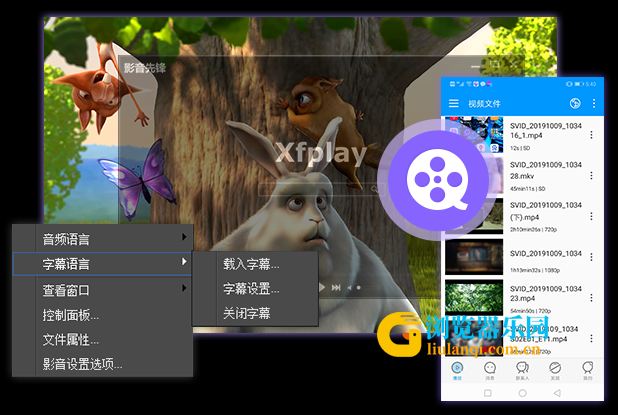The width and height of the screenshot is (618, 415).
Task: Open options for the S02E01_E11.mp4 video
Action: (591, 338)
